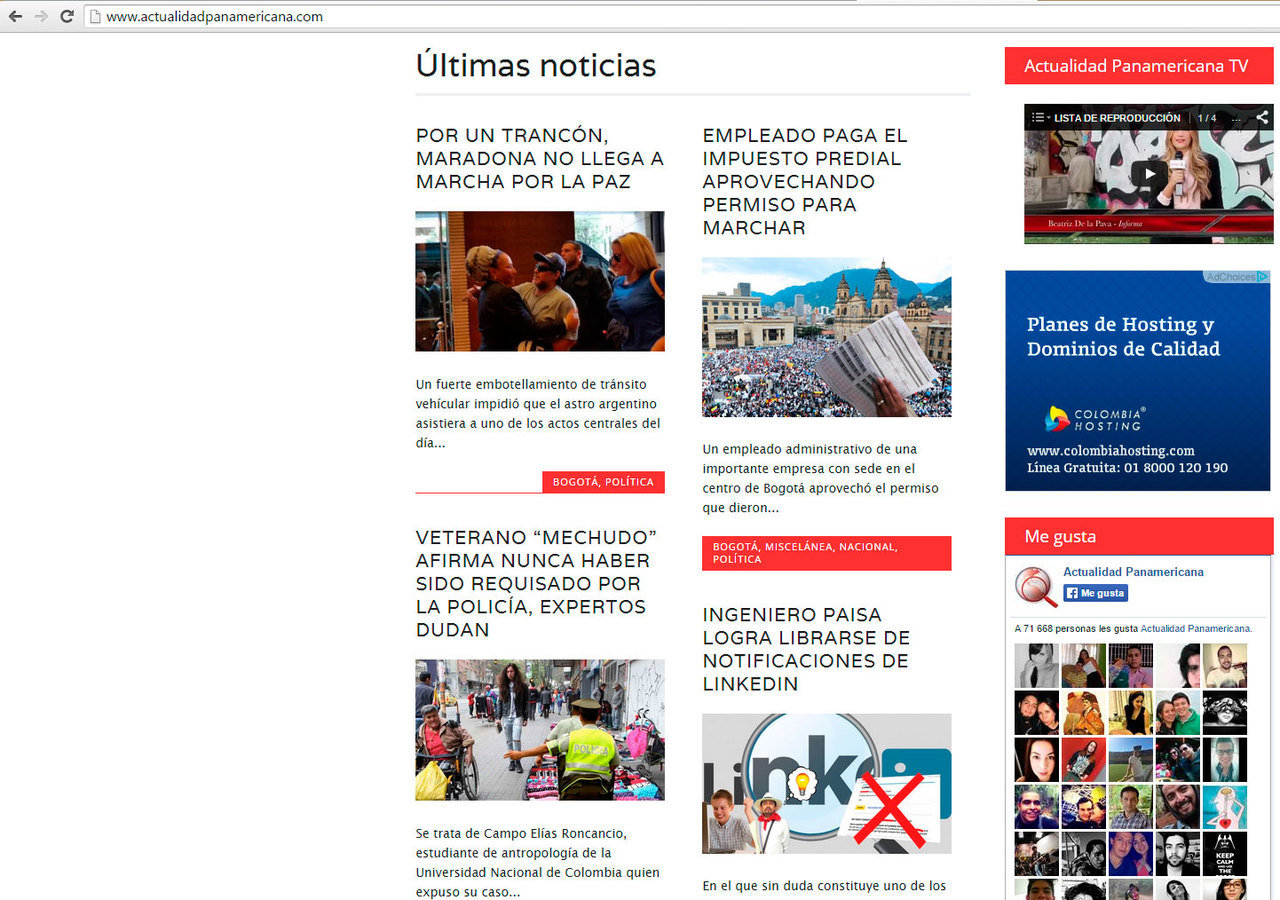Click the 'Últimas noticias' section heading
Viewport: 1280px width, 900px height.
pos(536,65)
